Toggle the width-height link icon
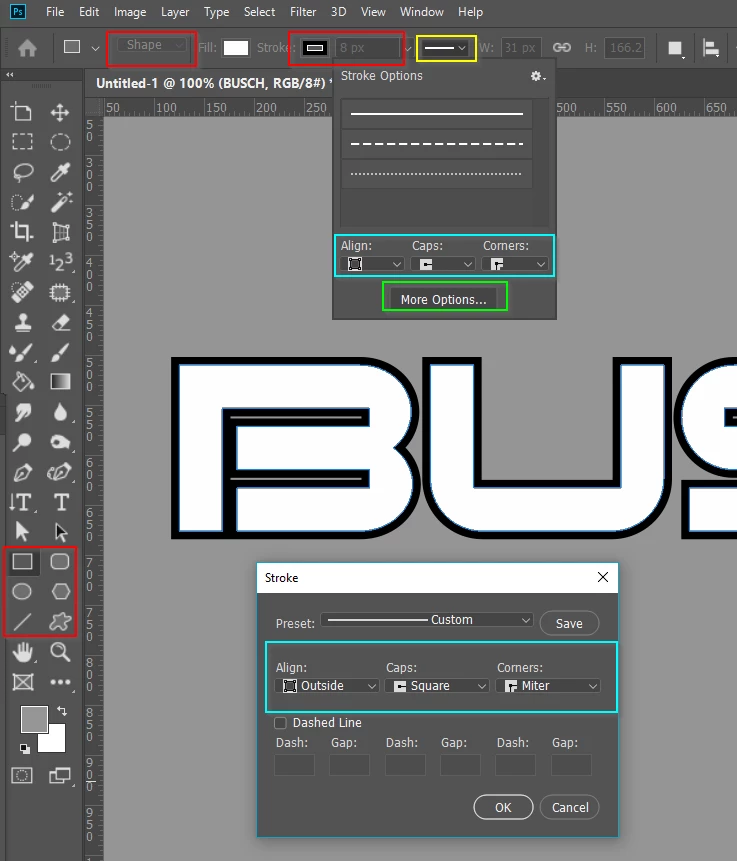The width and height of the screenshot is (737, 861). click(x=561, y=47)
